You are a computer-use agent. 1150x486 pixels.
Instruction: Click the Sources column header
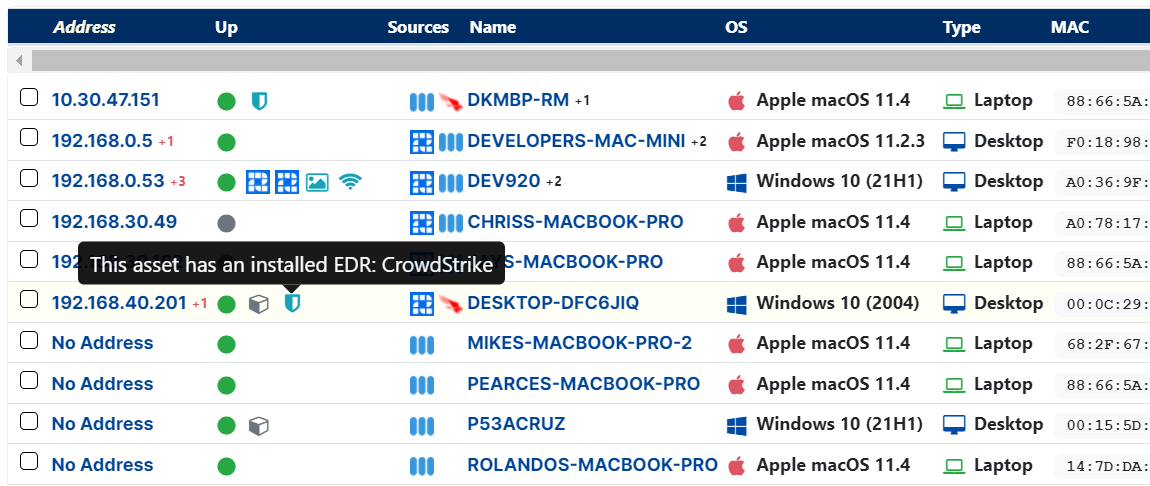coord(418,27)
